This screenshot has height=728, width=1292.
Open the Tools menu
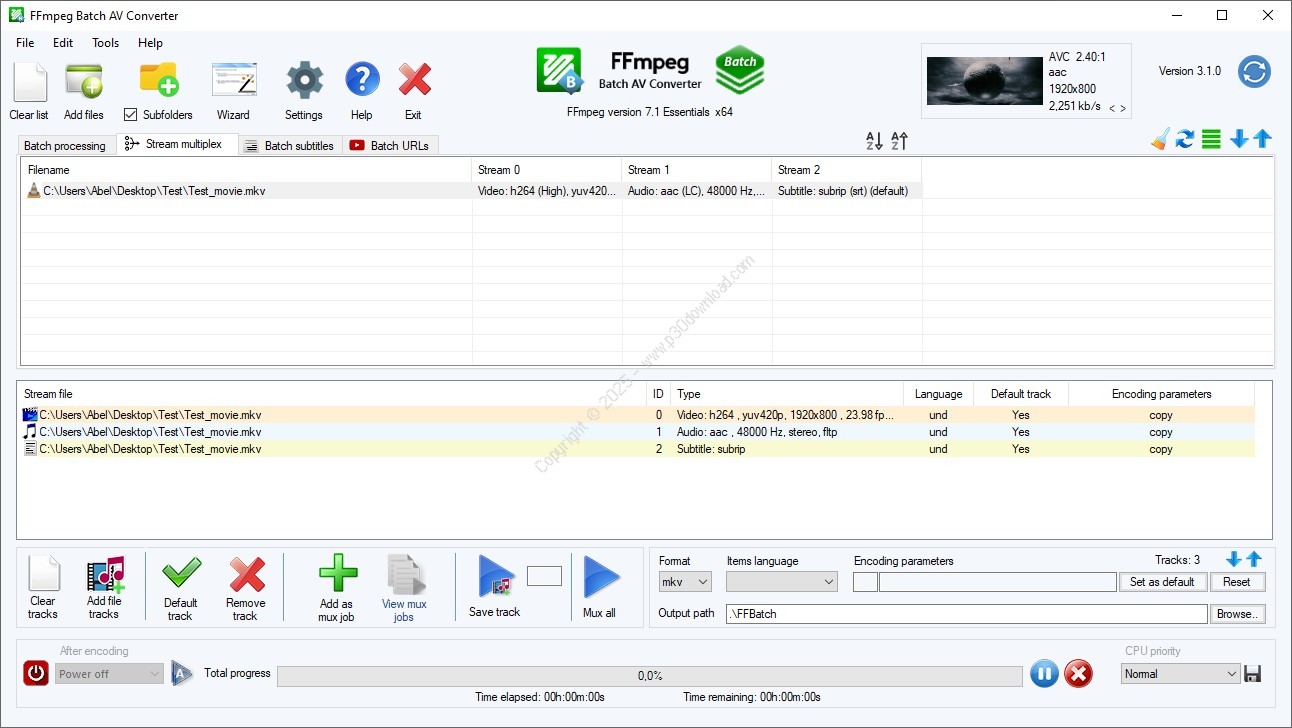point(105,43)
